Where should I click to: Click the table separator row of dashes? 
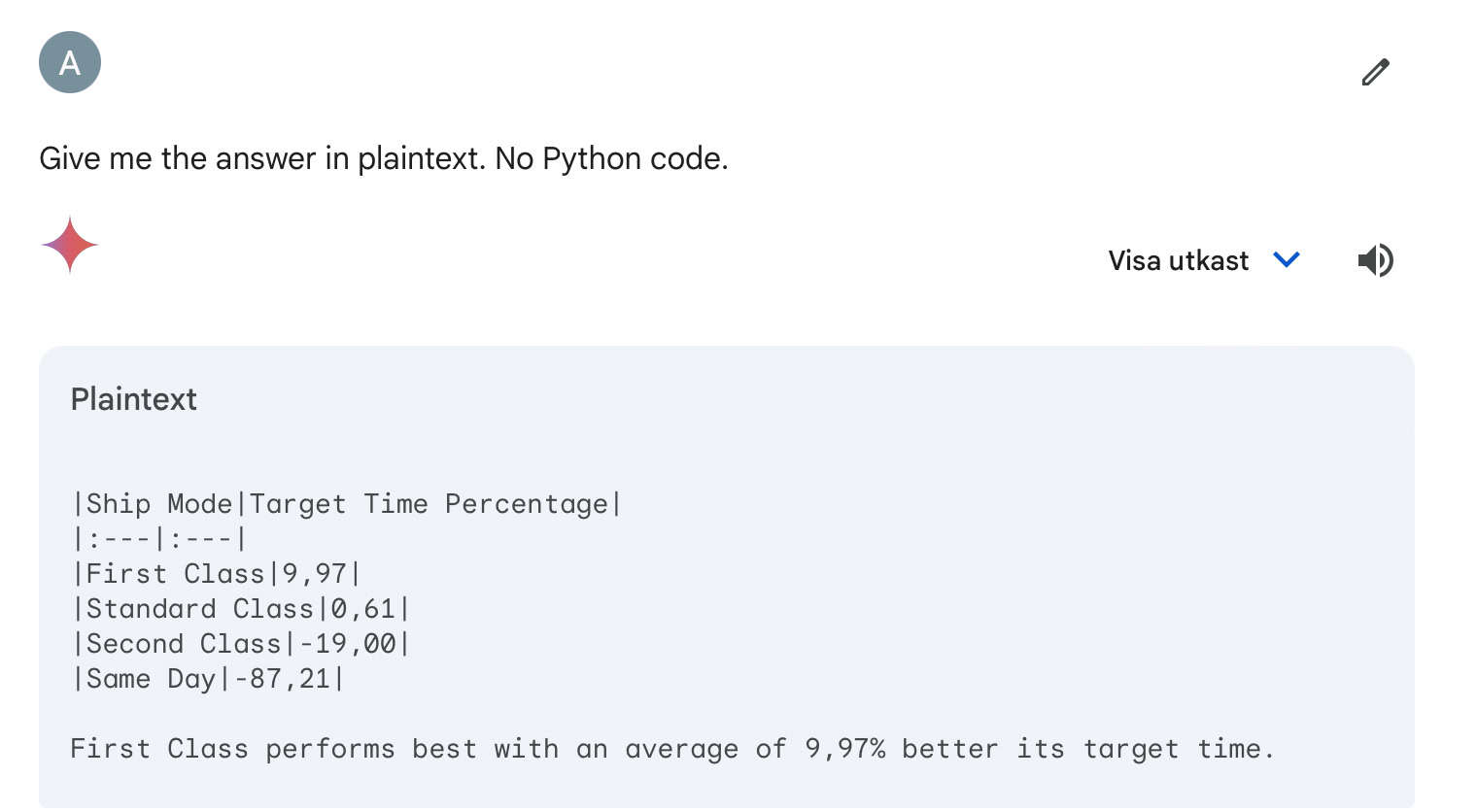pos(159,539)
